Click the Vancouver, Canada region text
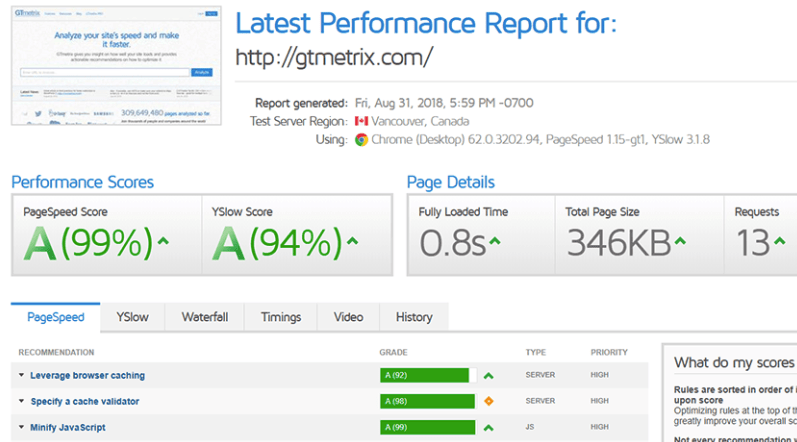Image resolution: width=797 pixels, height=442 pixels. [x=420, y=121]
